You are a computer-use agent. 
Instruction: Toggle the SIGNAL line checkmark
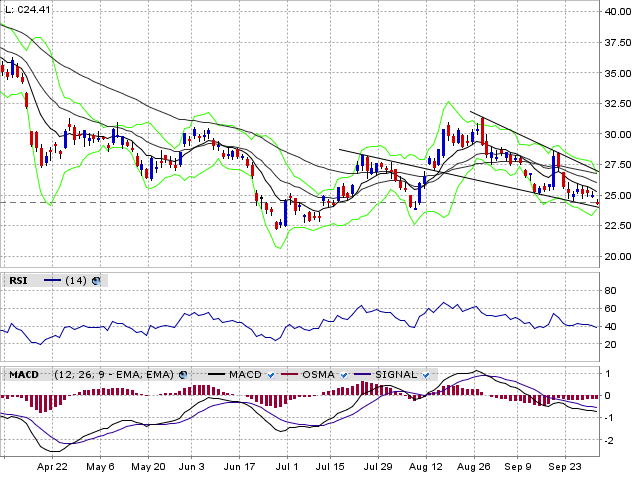(426, 374)
